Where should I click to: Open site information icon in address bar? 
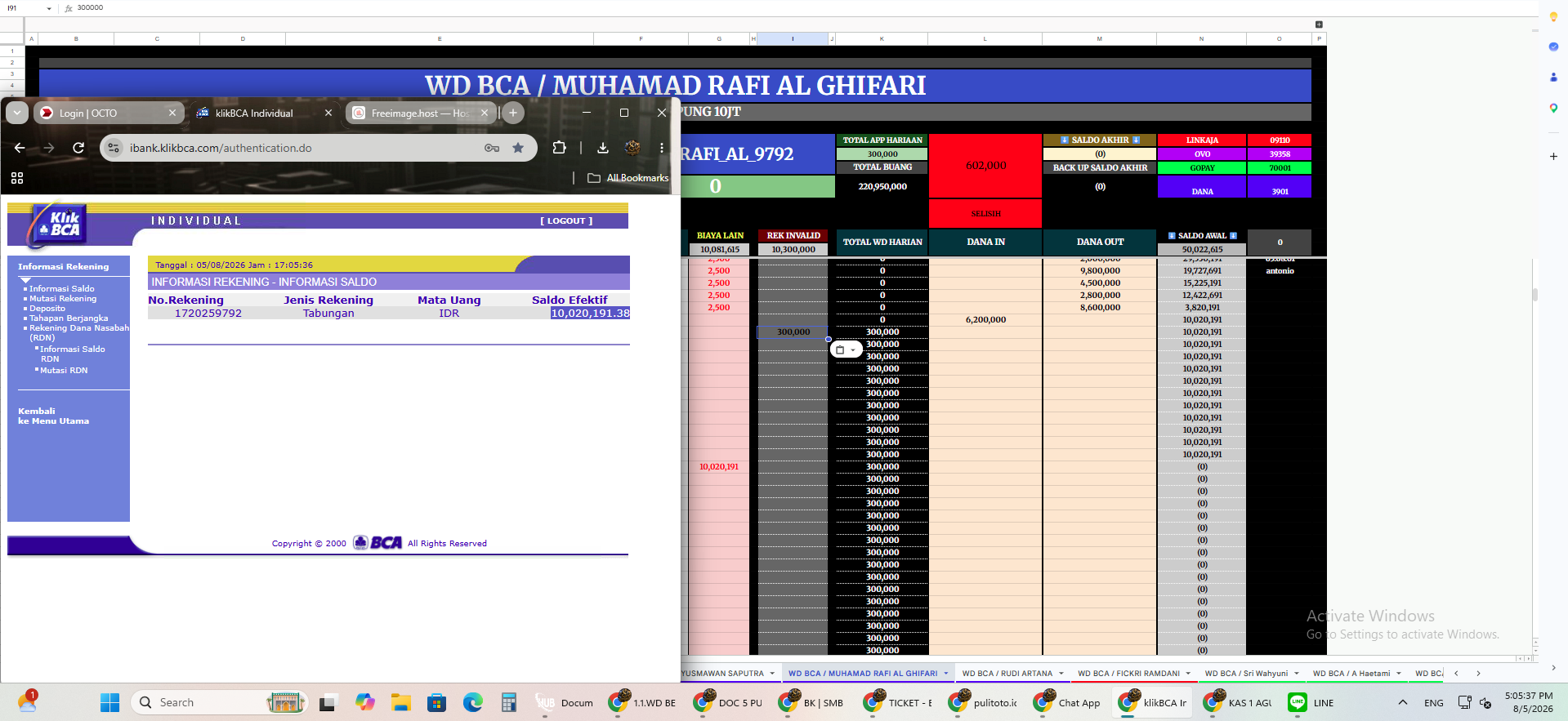pos(114,148)
